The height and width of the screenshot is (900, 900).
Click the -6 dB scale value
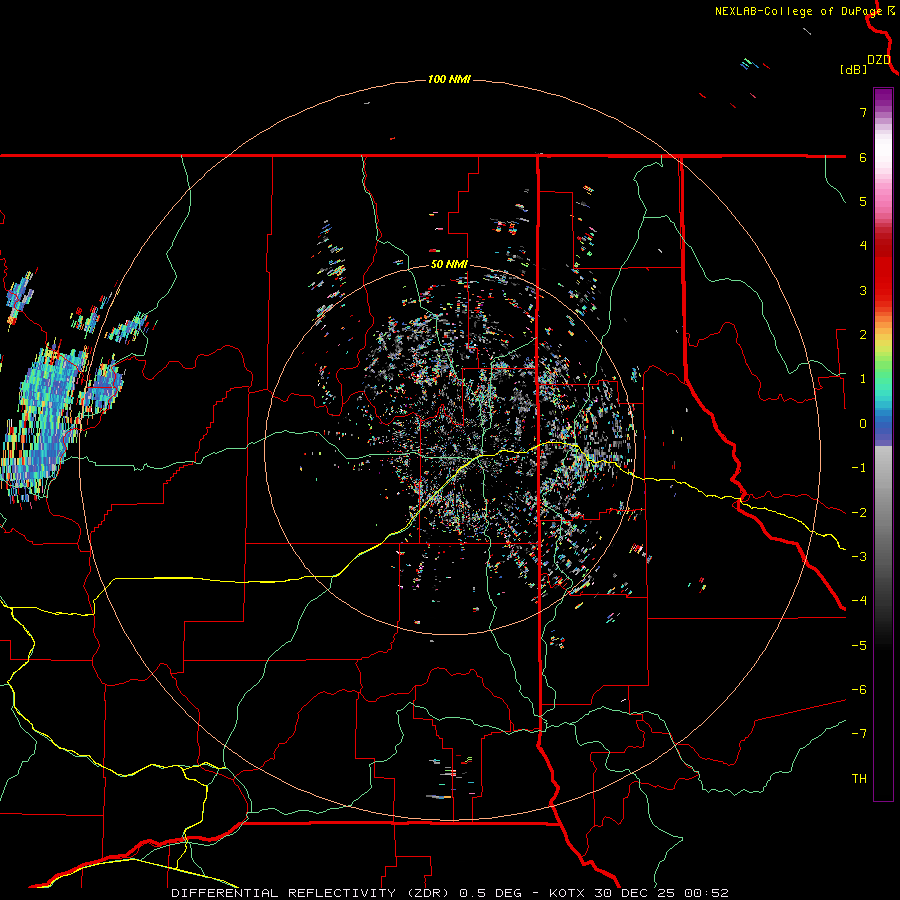coord(859,690)
